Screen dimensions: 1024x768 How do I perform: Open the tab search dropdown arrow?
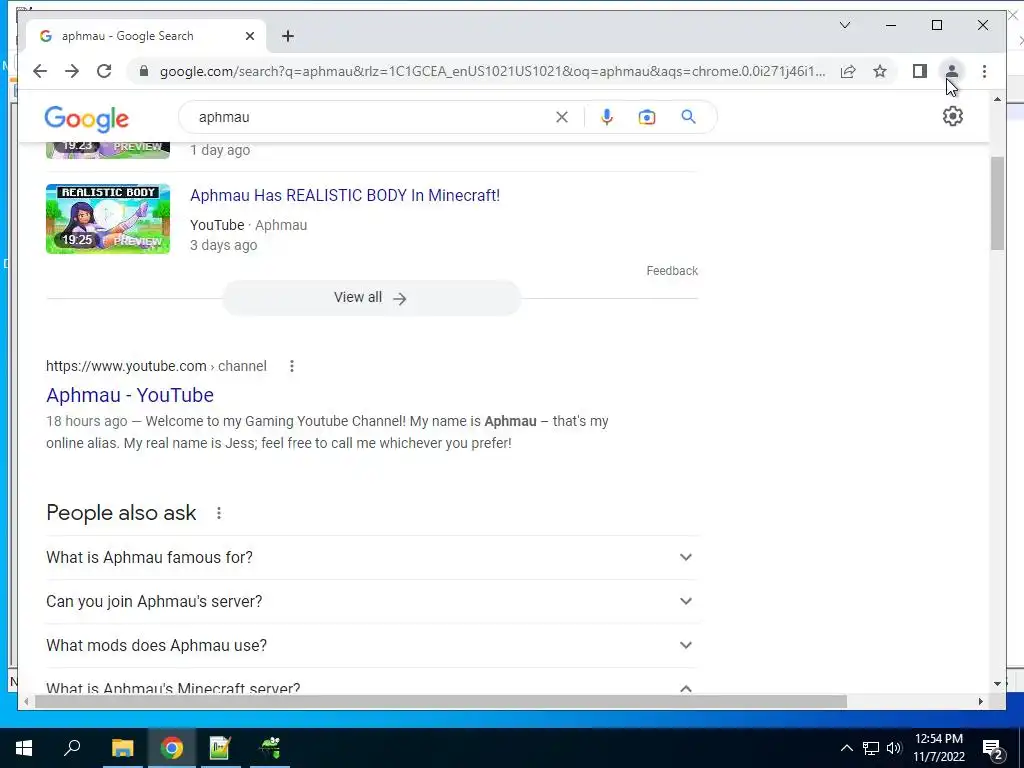point(844,25)
